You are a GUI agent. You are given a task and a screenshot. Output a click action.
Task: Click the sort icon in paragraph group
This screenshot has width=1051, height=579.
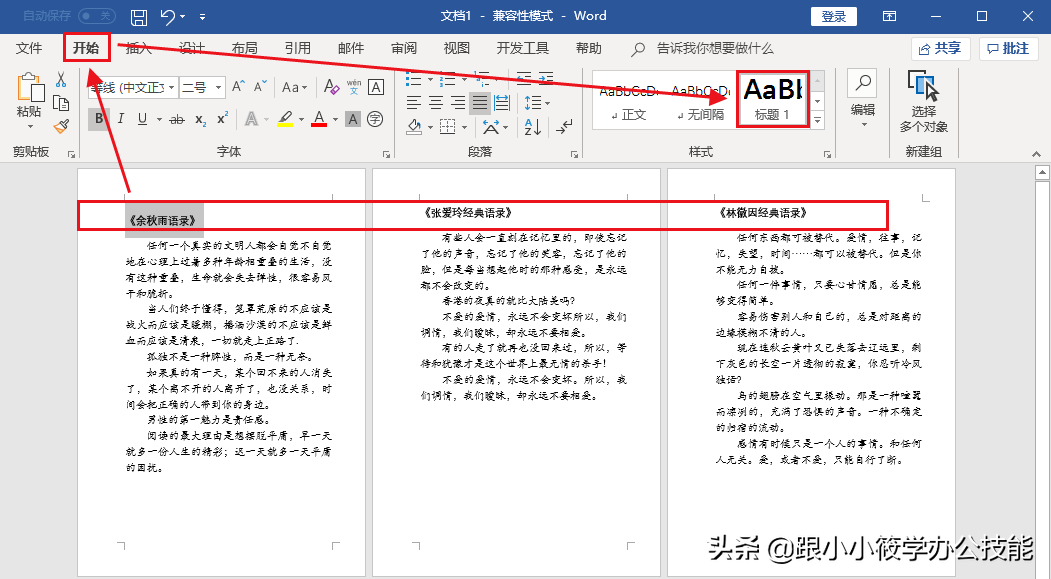pos(532,128)
